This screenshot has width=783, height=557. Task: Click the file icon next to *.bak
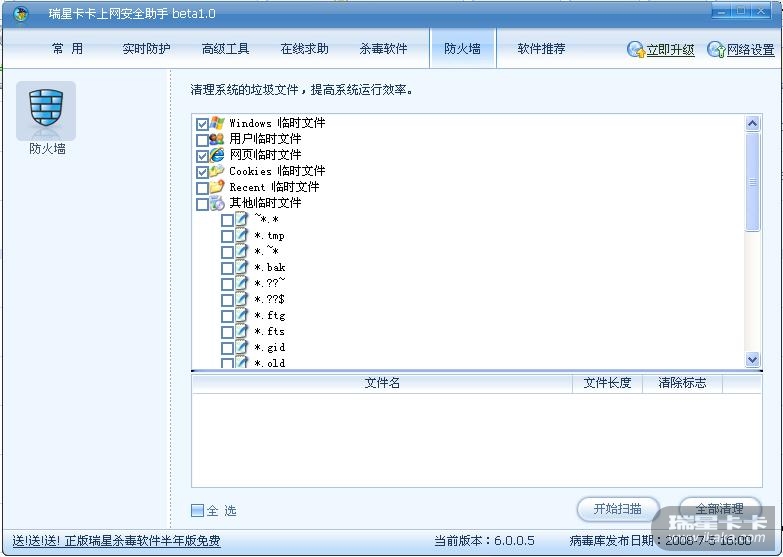click(242, 267)
